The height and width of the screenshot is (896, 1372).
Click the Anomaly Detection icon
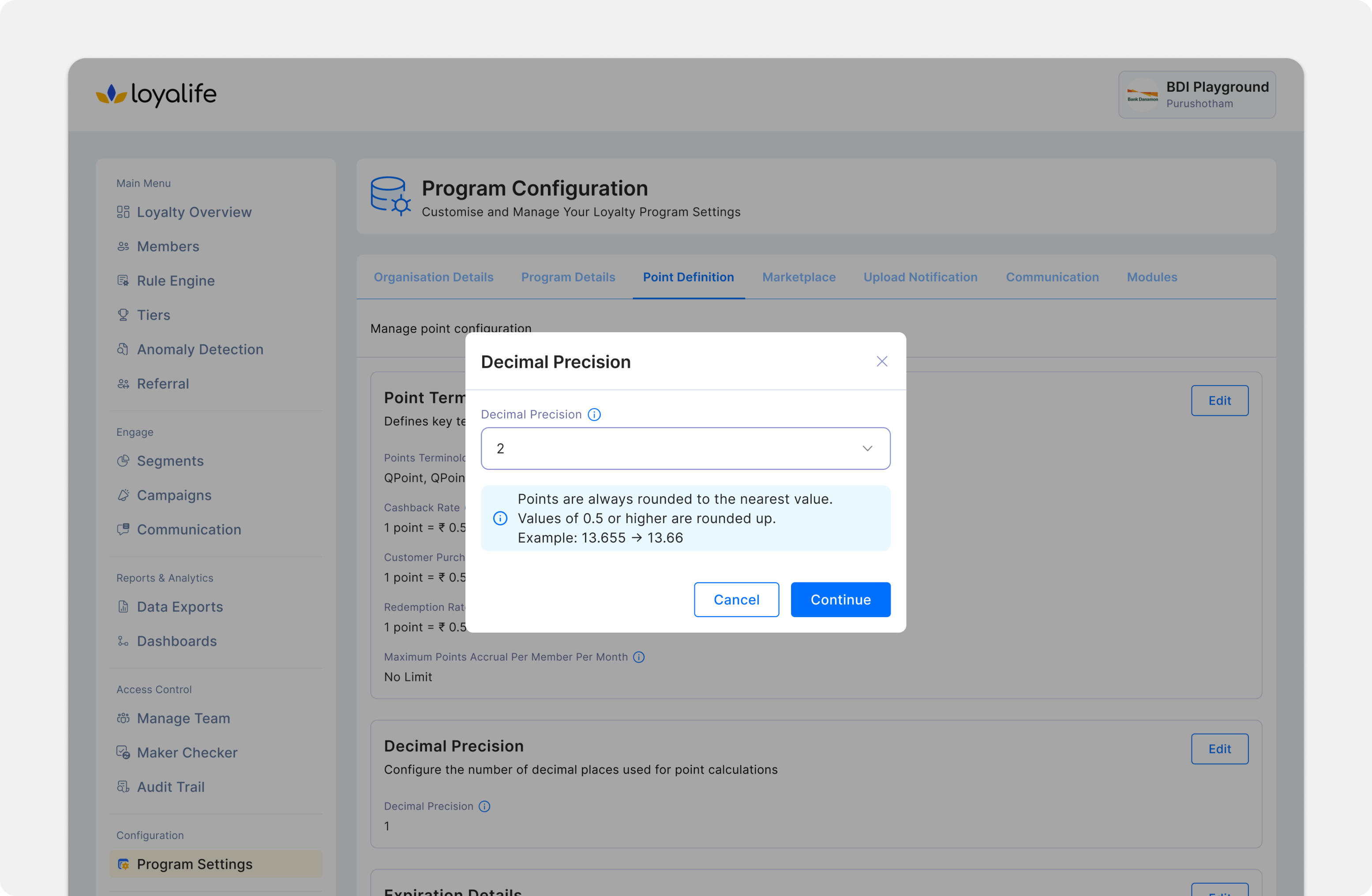point(123,349)
